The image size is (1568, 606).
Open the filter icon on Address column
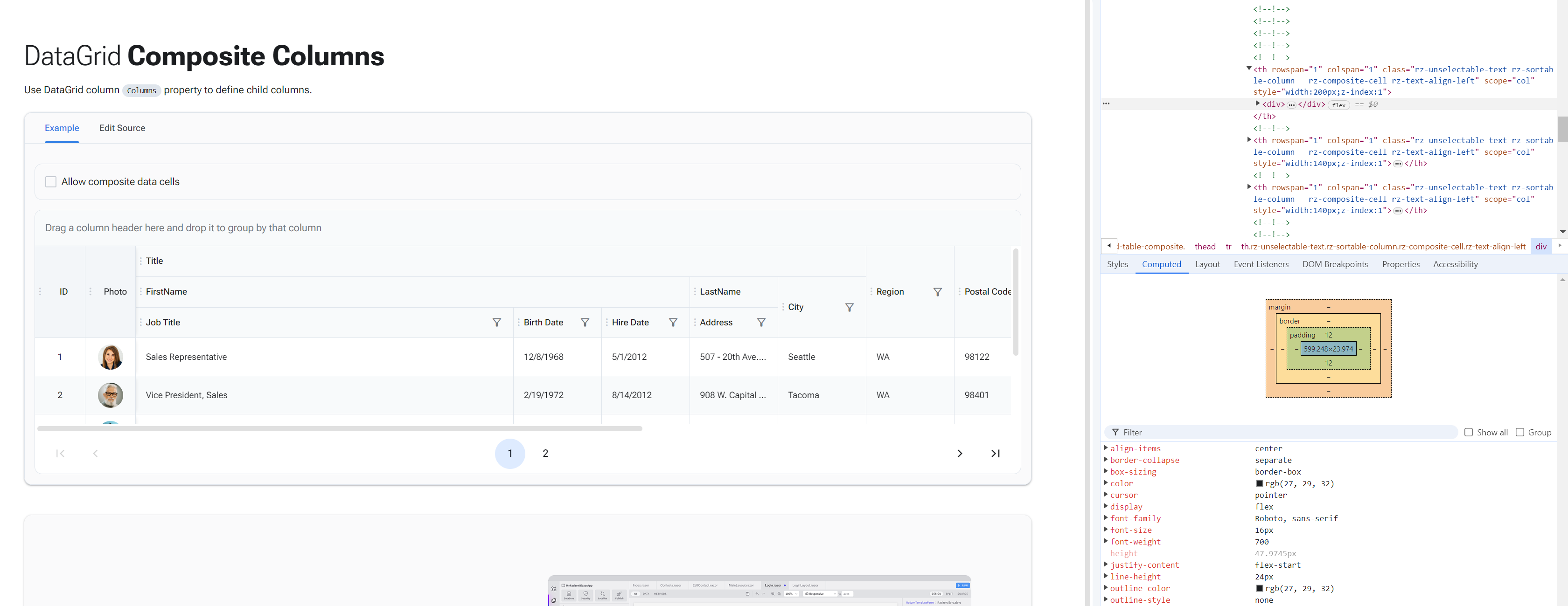point(761,323)
